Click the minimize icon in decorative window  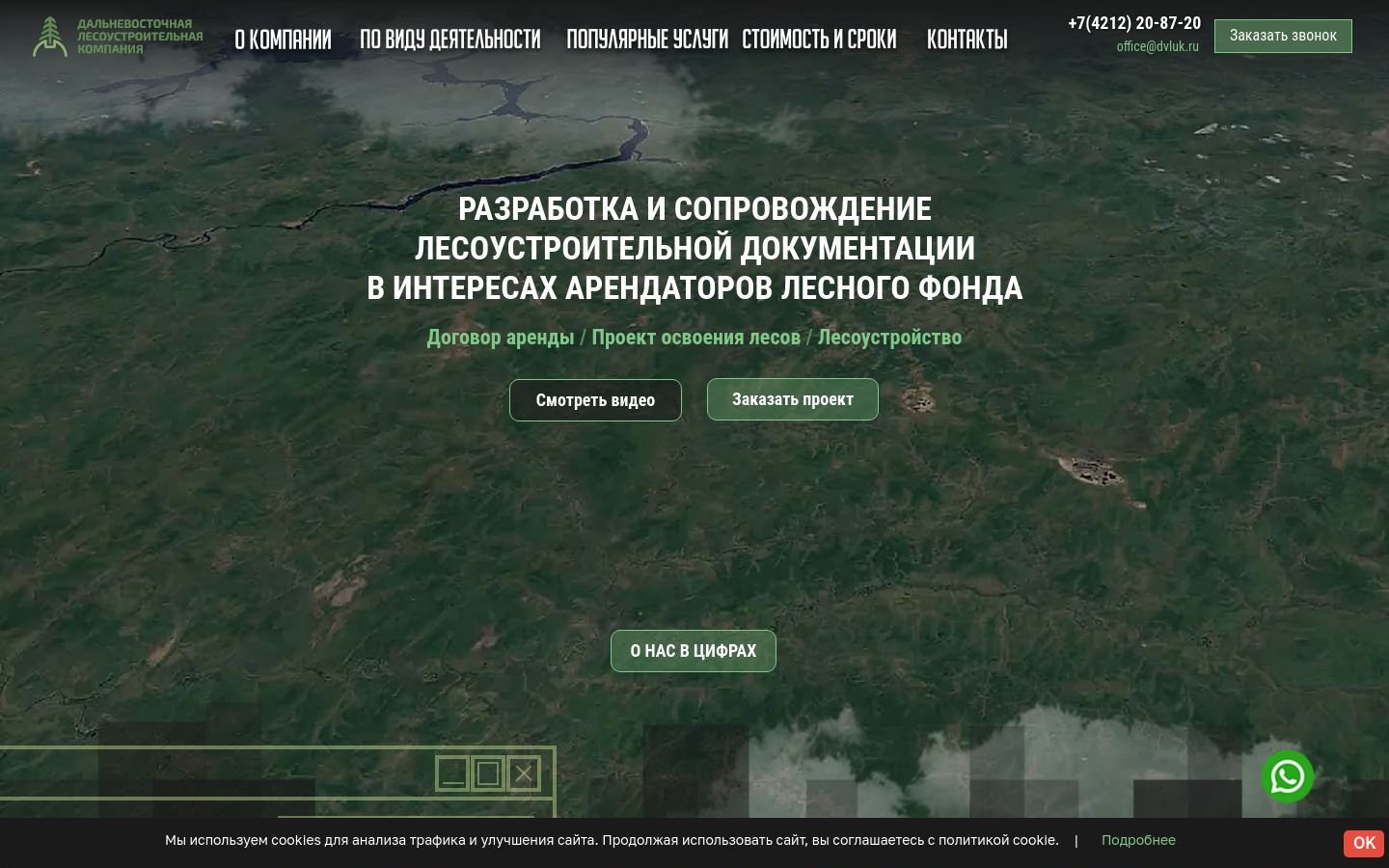click(x=452, y=773)
